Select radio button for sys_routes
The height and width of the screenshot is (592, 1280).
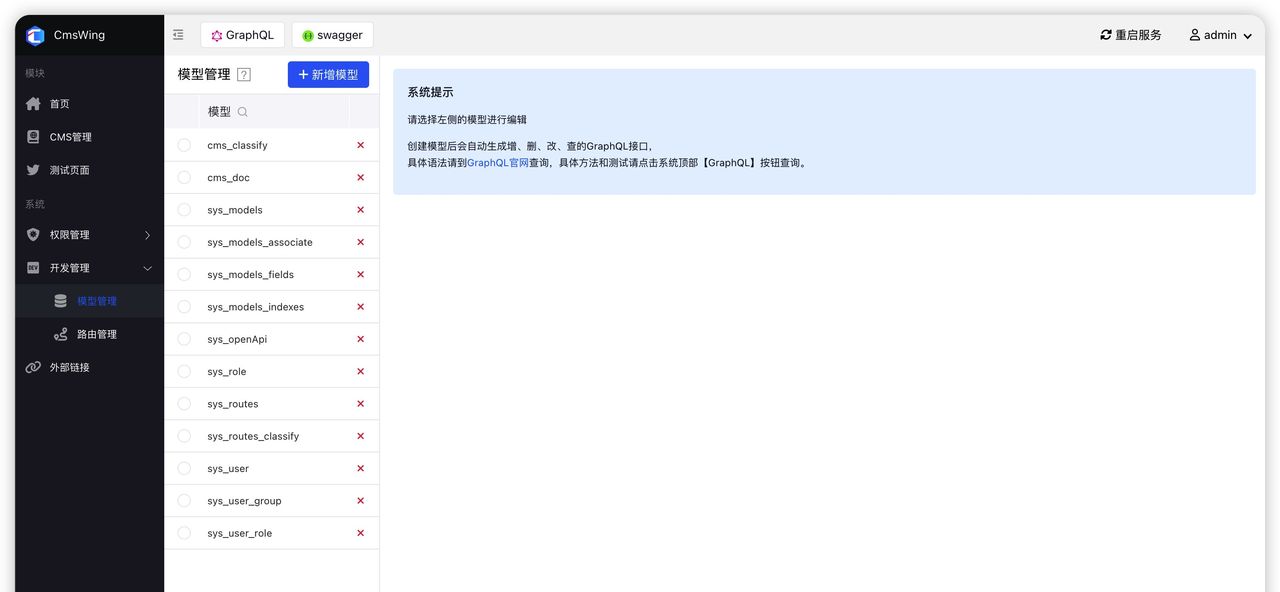[x=184, y=404]
